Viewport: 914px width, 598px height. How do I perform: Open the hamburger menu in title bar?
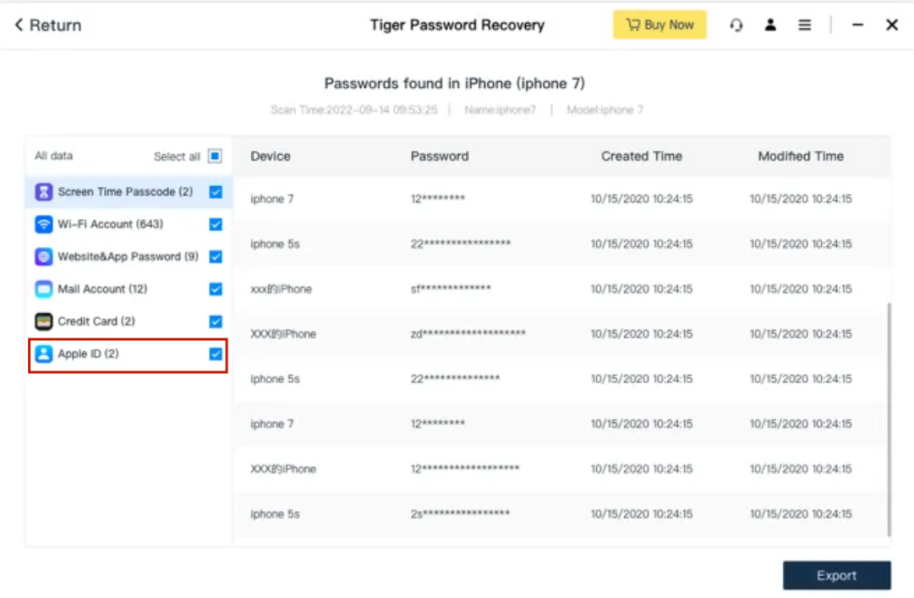click(804, 25)
